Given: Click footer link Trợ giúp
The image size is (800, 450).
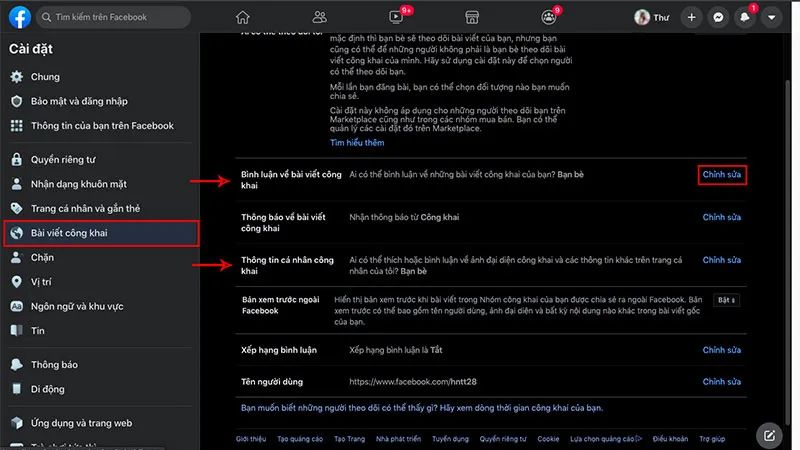Looking at the screenshot, I should [712, 439].
